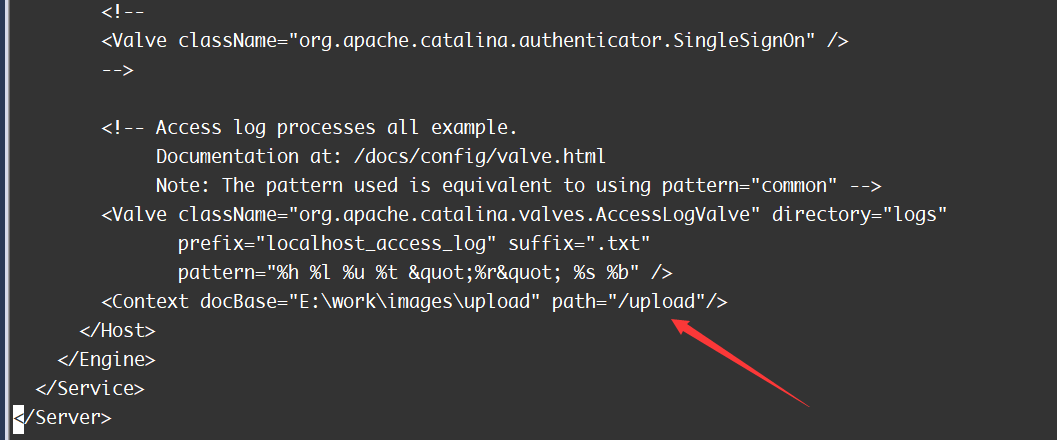1057x440 pixels.
Task: Click the closing Engine tag
Action: (106, 359)
